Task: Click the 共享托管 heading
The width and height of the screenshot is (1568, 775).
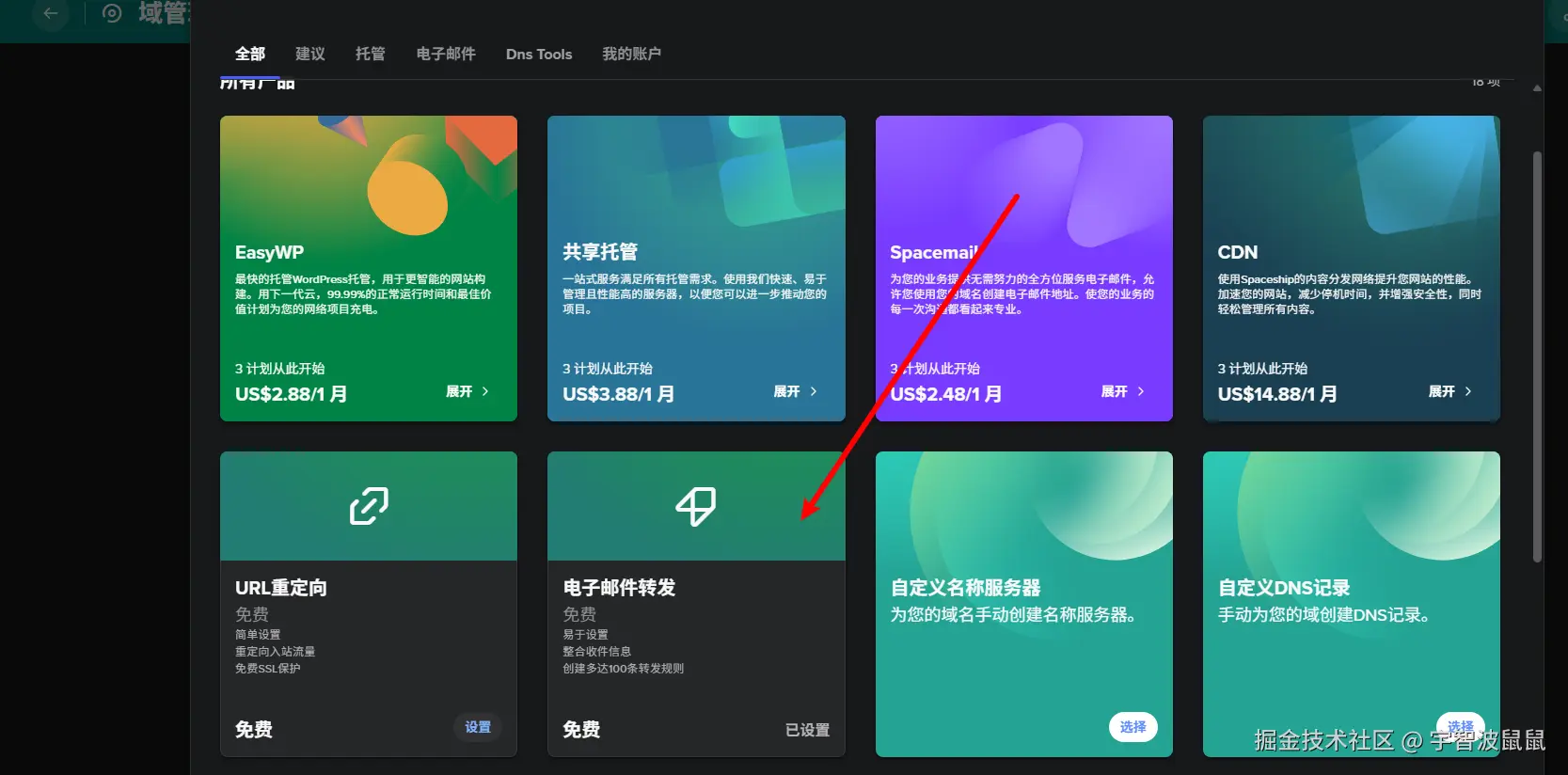Action: tap(600, 252)
